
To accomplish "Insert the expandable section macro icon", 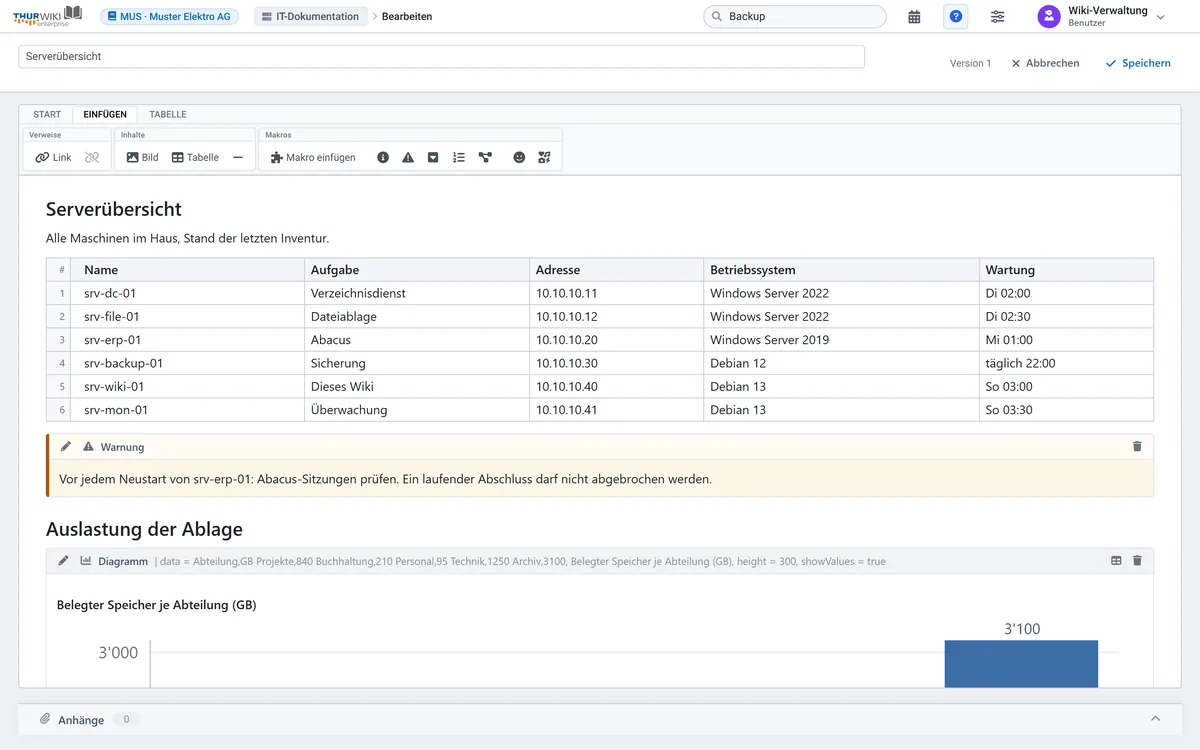I will tap(433, 157).
